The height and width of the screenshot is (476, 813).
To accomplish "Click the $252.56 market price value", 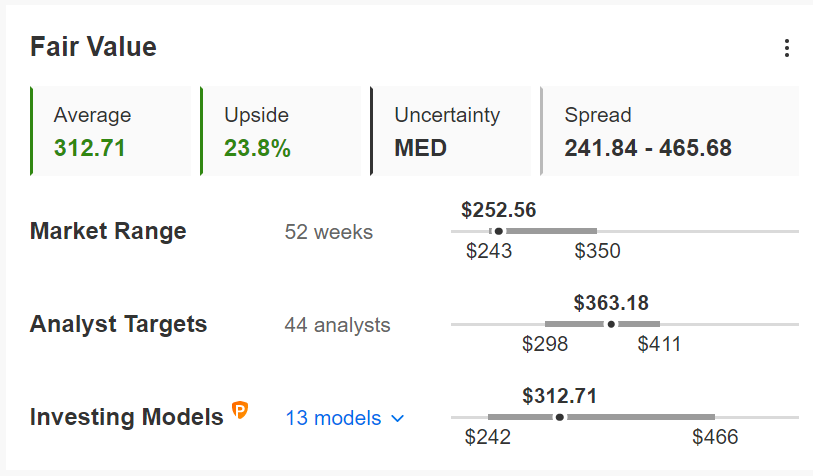I will click(x=498, y=210).
